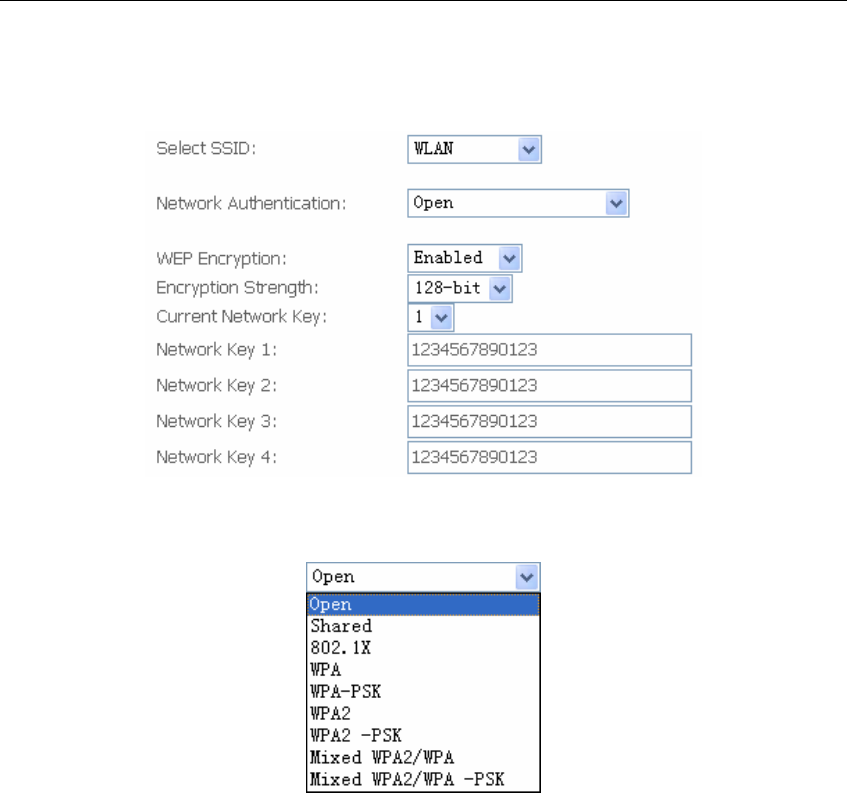Click the Network Key 3 input field

pyautogui.click(x=549, y=421)
